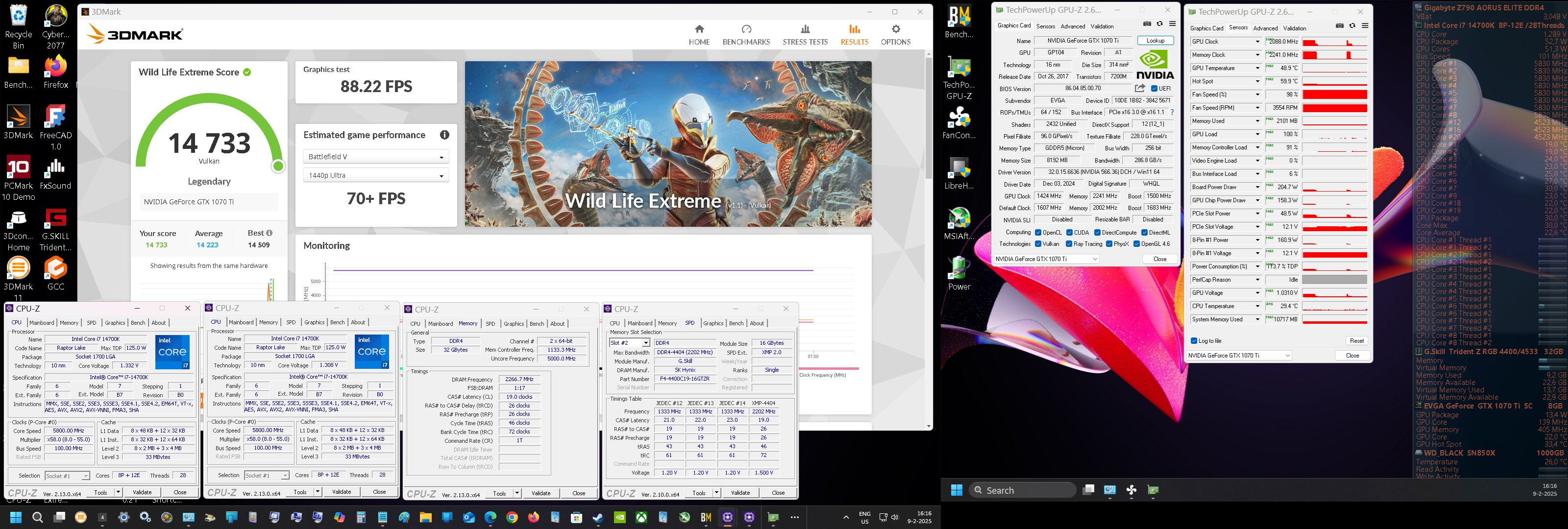Open Steam from the taskbar
This screenshot has height=529, width=1568.
point(598,517)
